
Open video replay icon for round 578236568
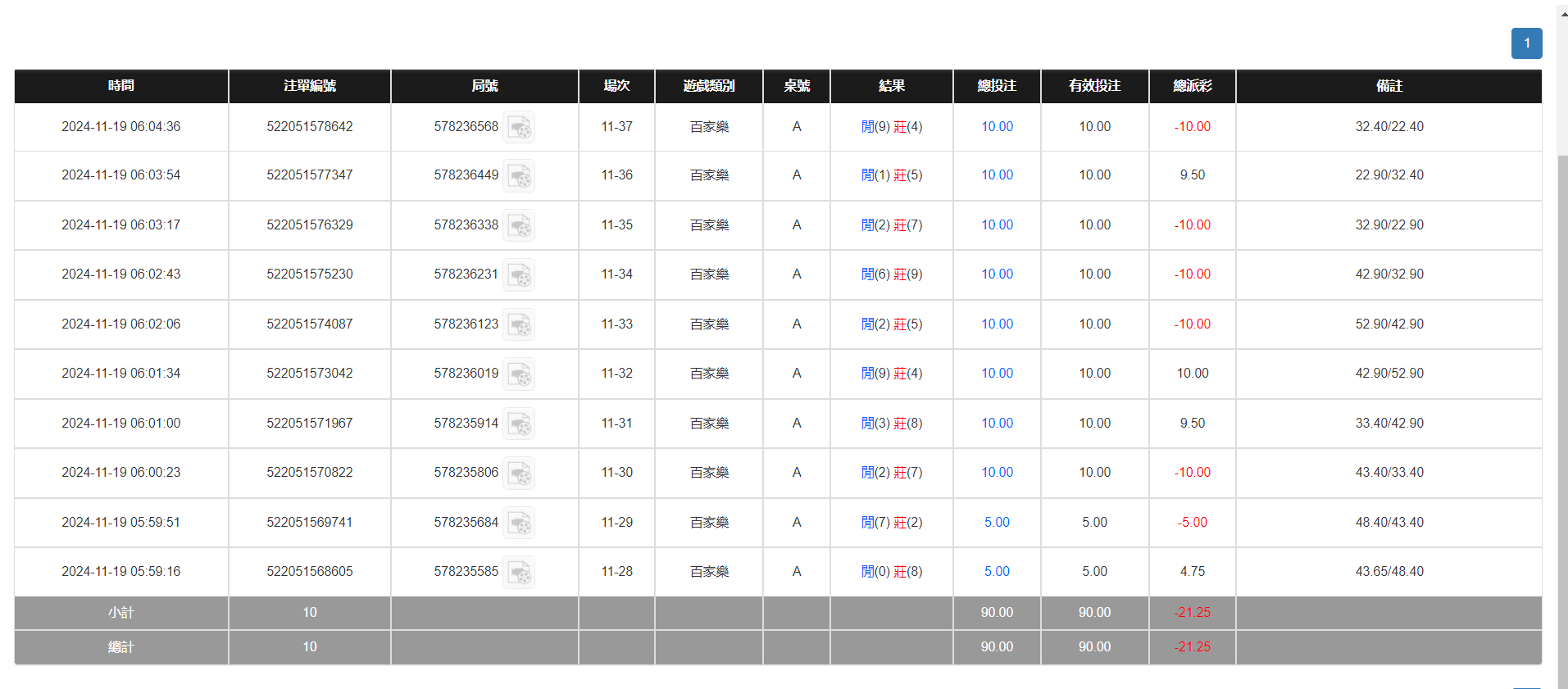click(519, 127)
